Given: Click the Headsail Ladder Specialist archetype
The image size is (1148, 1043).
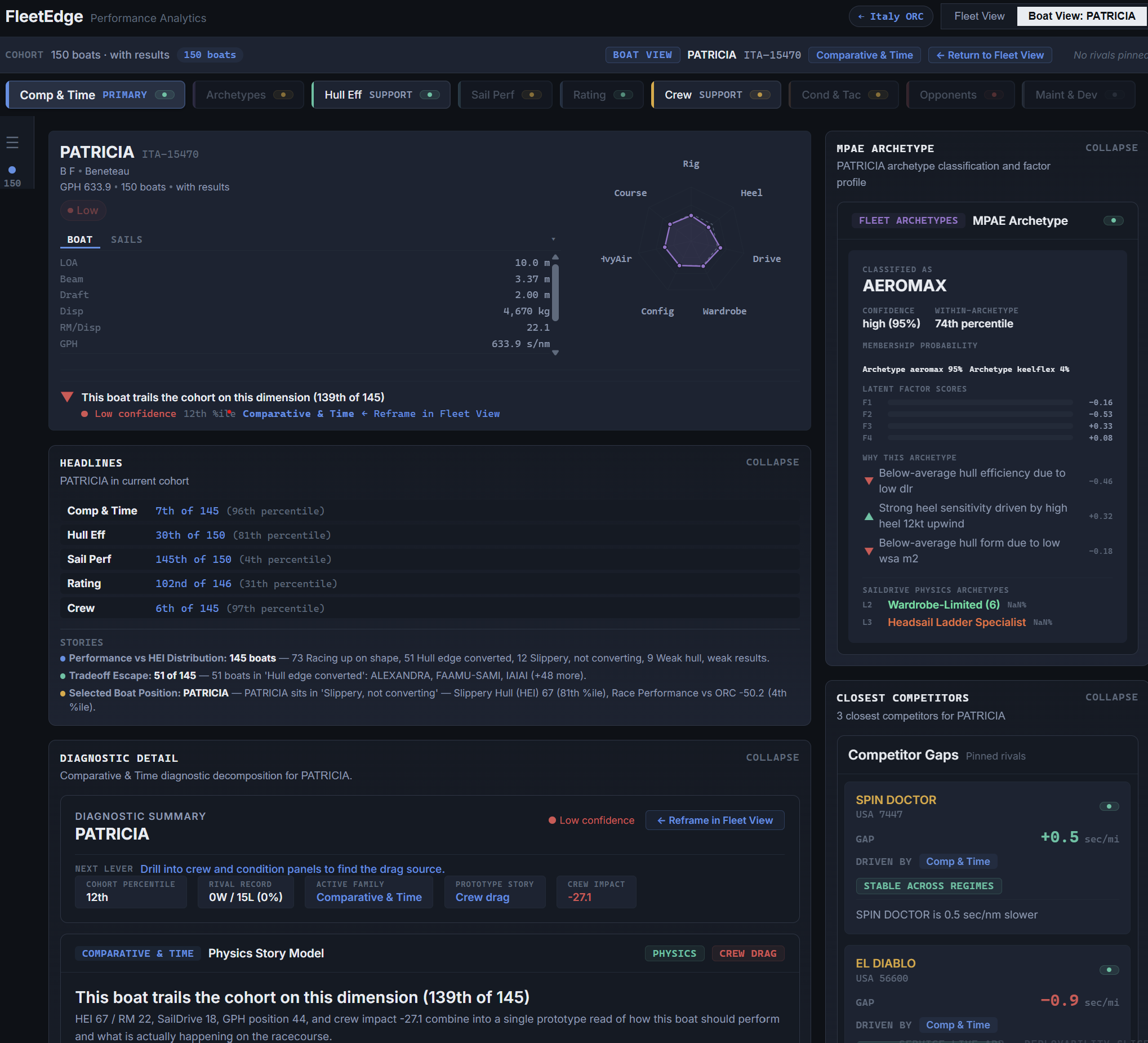Looking at the screenshot, I should 956,622.
